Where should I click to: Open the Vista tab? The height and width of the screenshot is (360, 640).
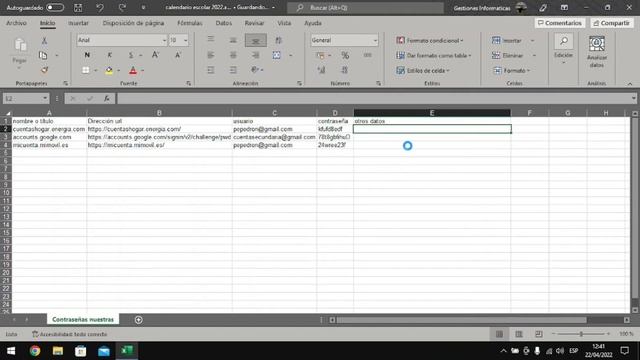click(x=284, y=23)
